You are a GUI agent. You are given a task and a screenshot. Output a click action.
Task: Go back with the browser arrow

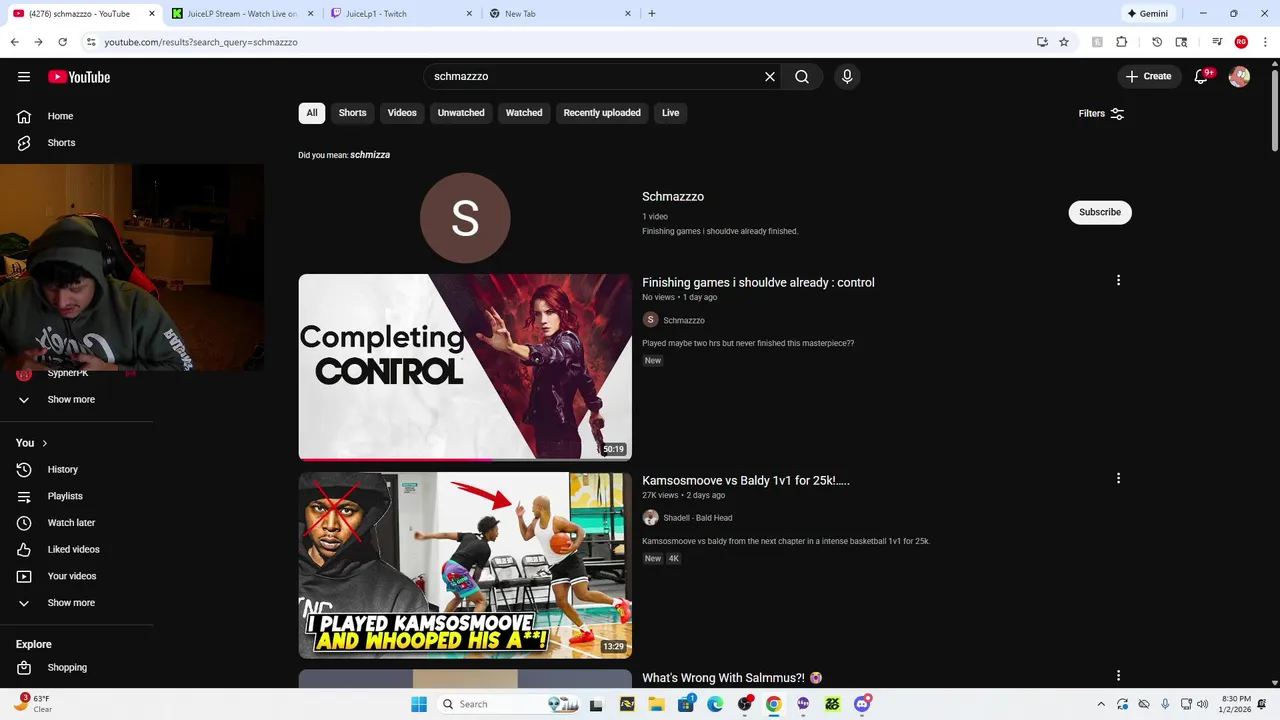click(x=14, y=42)
